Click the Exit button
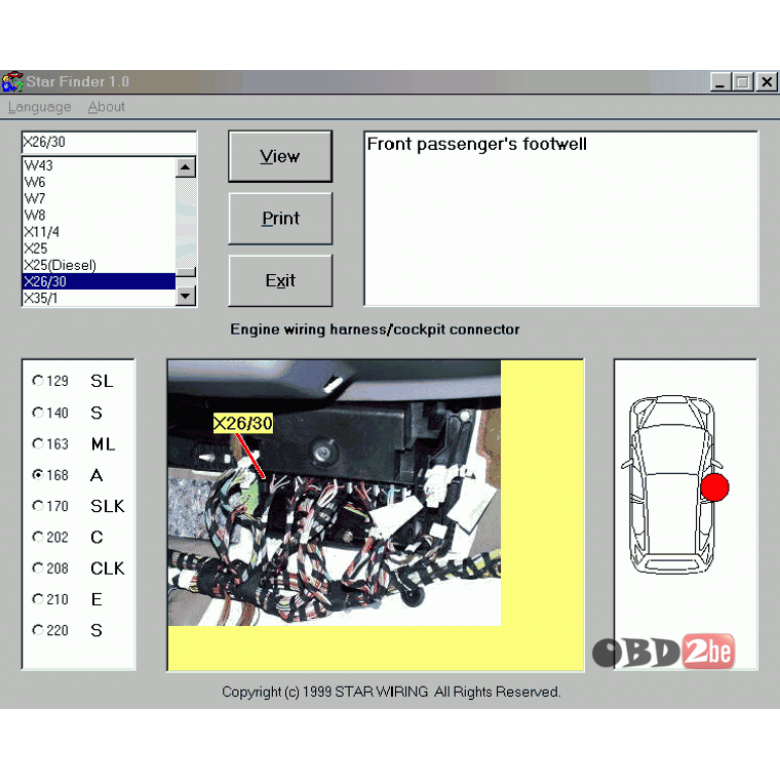This screenshot has width=780, height=780. tap(280, 281)
